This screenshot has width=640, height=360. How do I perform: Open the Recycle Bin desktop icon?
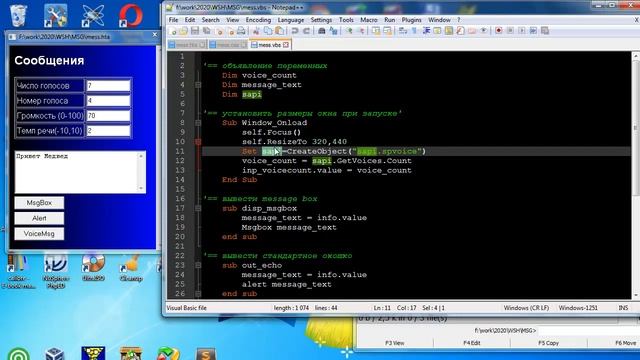(18, 15)
